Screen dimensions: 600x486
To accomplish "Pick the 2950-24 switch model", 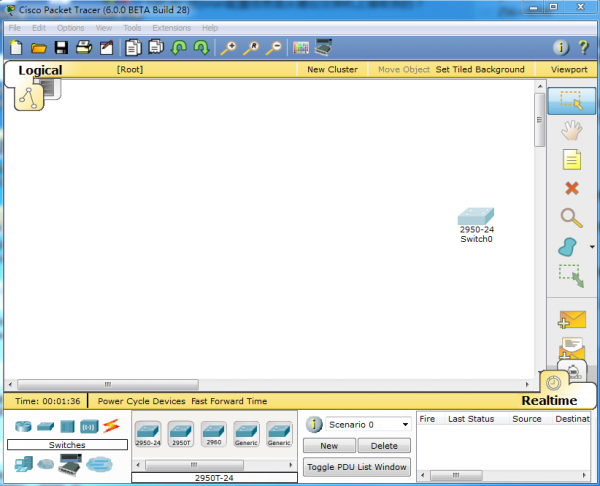I will [x=148, y=434].
